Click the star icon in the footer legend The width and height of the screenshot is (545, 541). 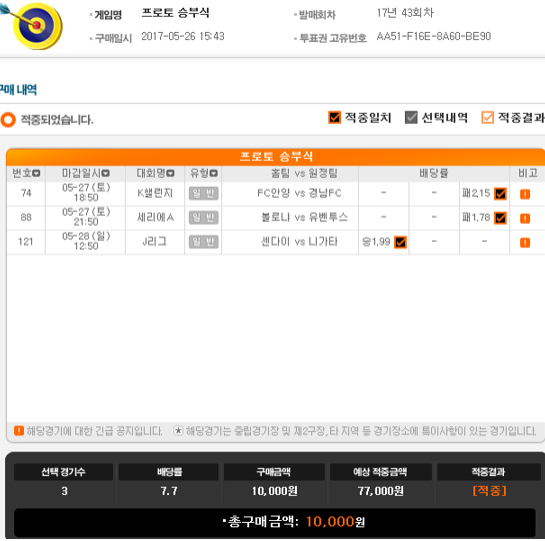click(x=178, y=431)
